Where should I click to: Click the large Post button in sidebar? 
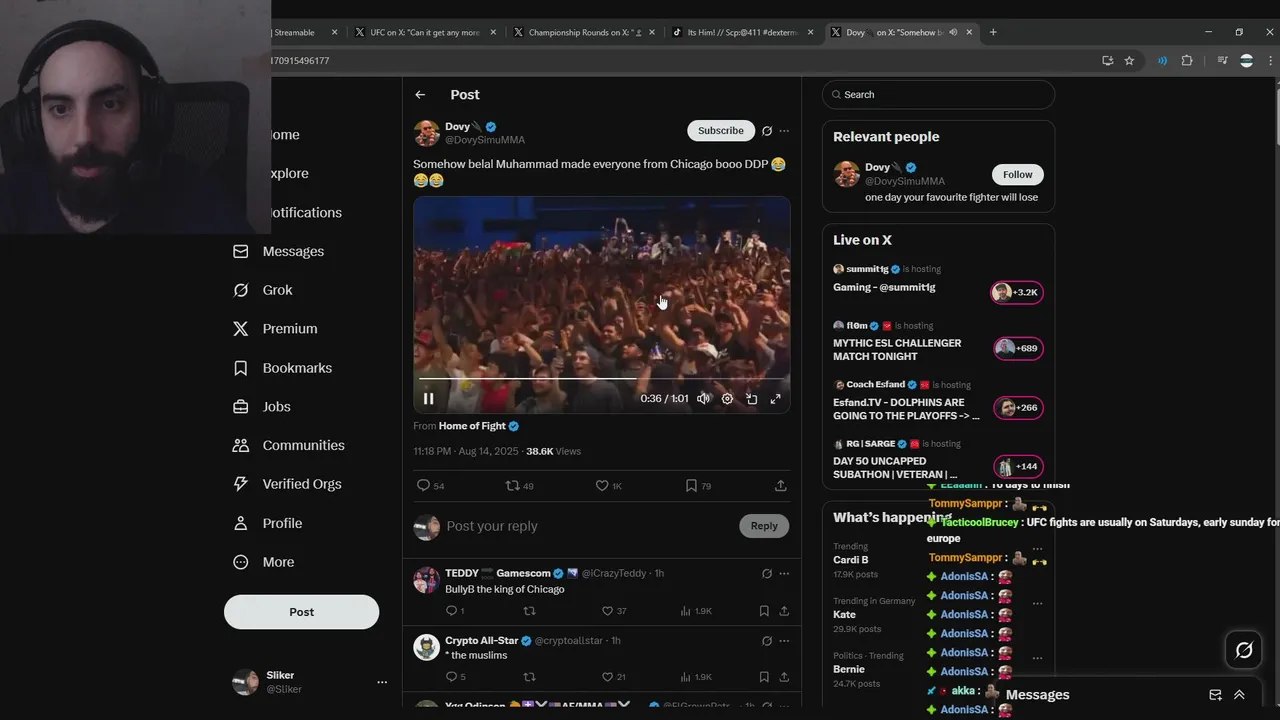[x=301, y=612]
